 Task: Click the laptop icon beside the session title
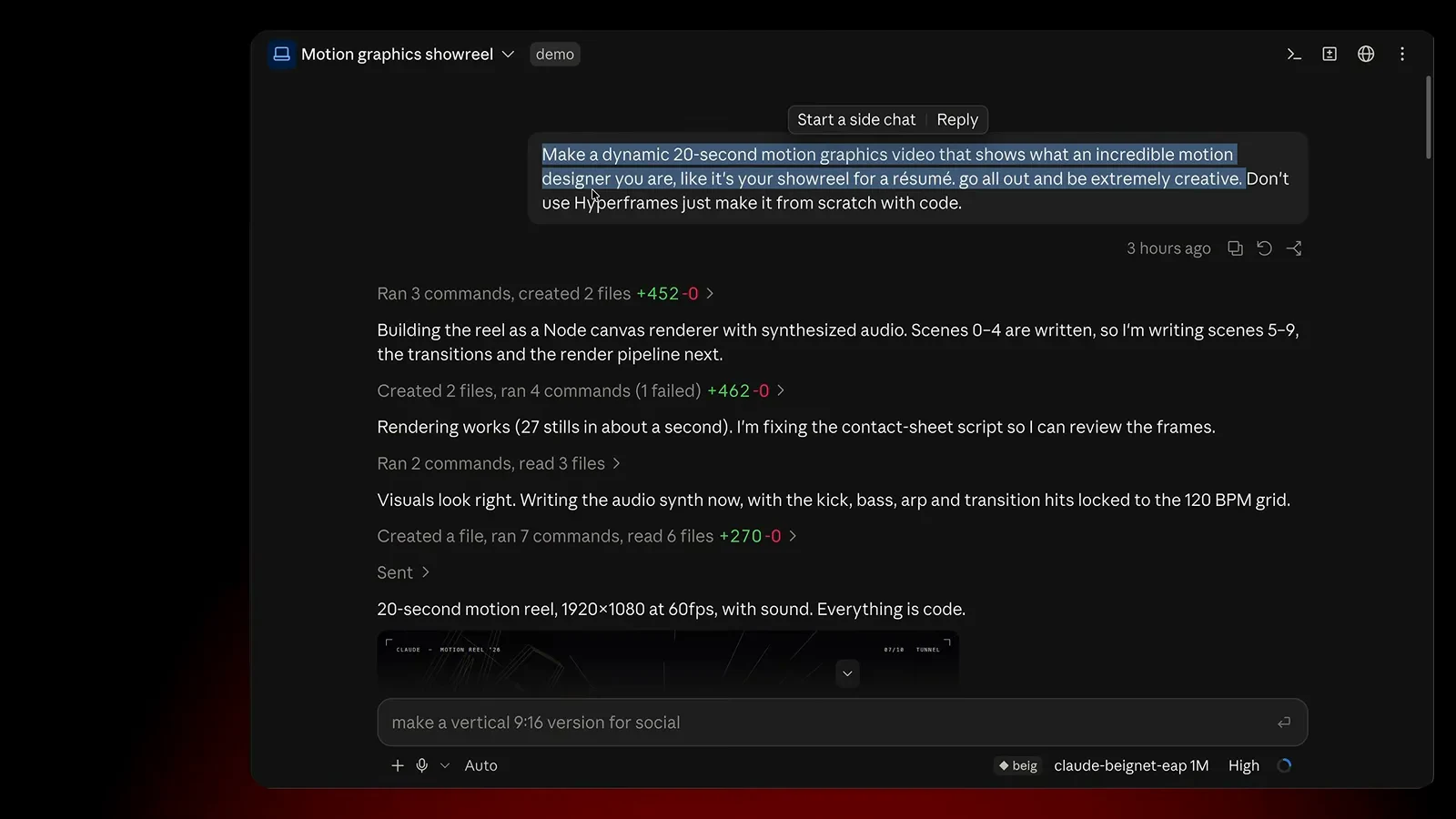tap(282, 55)
